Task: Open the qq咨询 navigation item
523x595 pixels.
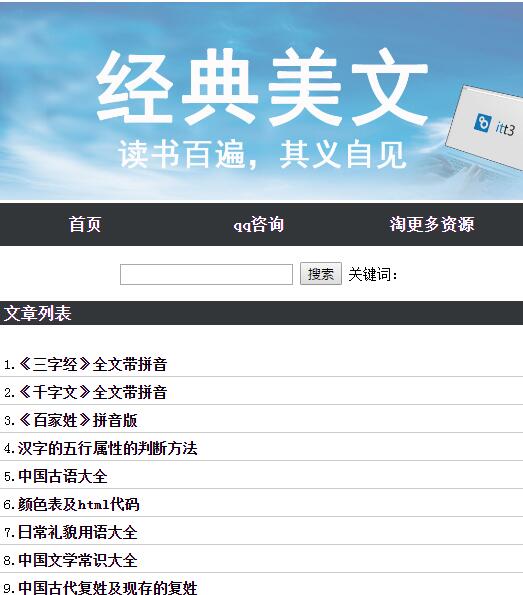Action: [259, 224]
